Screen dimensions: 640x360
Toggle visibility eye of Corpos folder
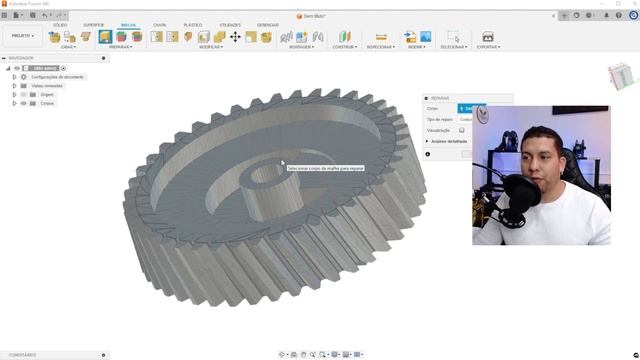coord(23,103)
